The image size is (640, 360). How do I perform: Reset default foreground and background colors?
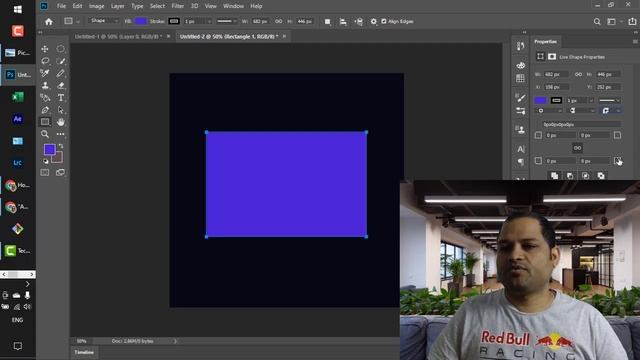tap(46, 162)
